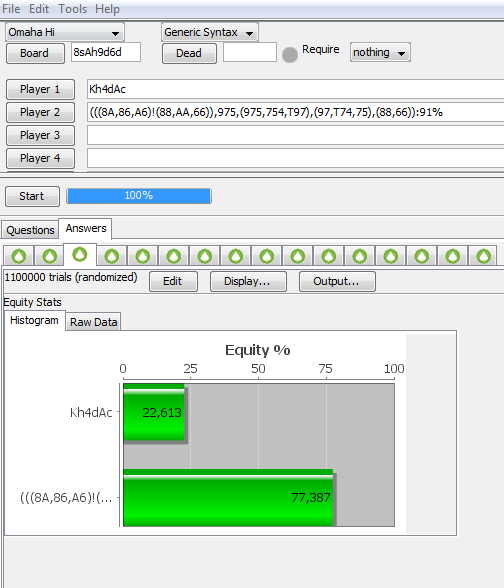The width and height of the screenshot is (504, 588).
Task: Select the second green-ring answer tab
Action: coord(50,256)
